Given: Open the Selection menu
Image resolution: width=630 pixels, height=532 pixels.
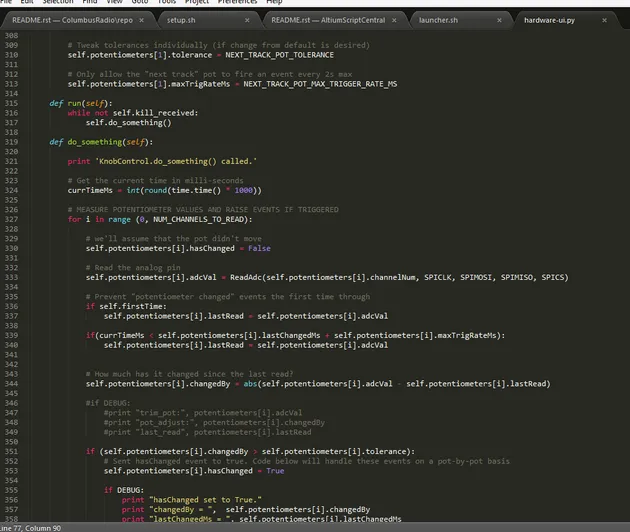Looking at the screenshot, I should click(x=58, y=3).
